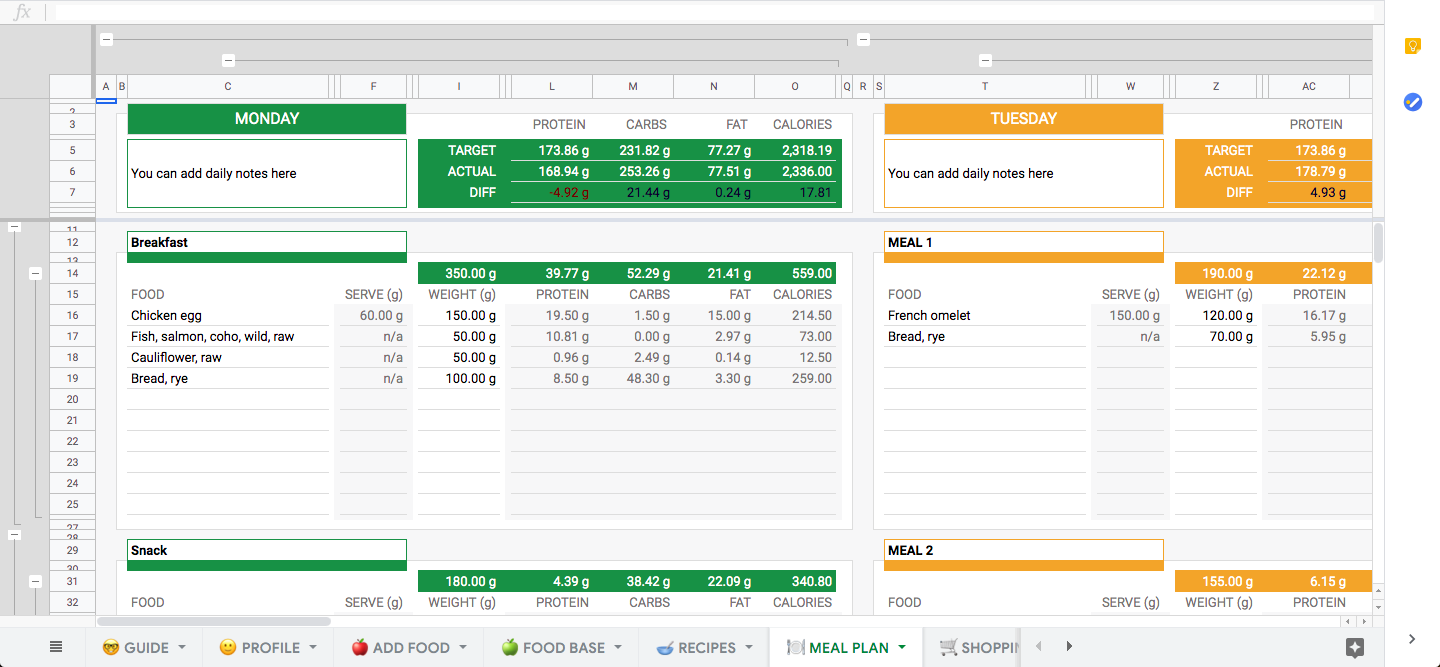
Task: Open the RECIPES tab dropdown arrow
Action: pyautogui.click(x=748, y=647)
